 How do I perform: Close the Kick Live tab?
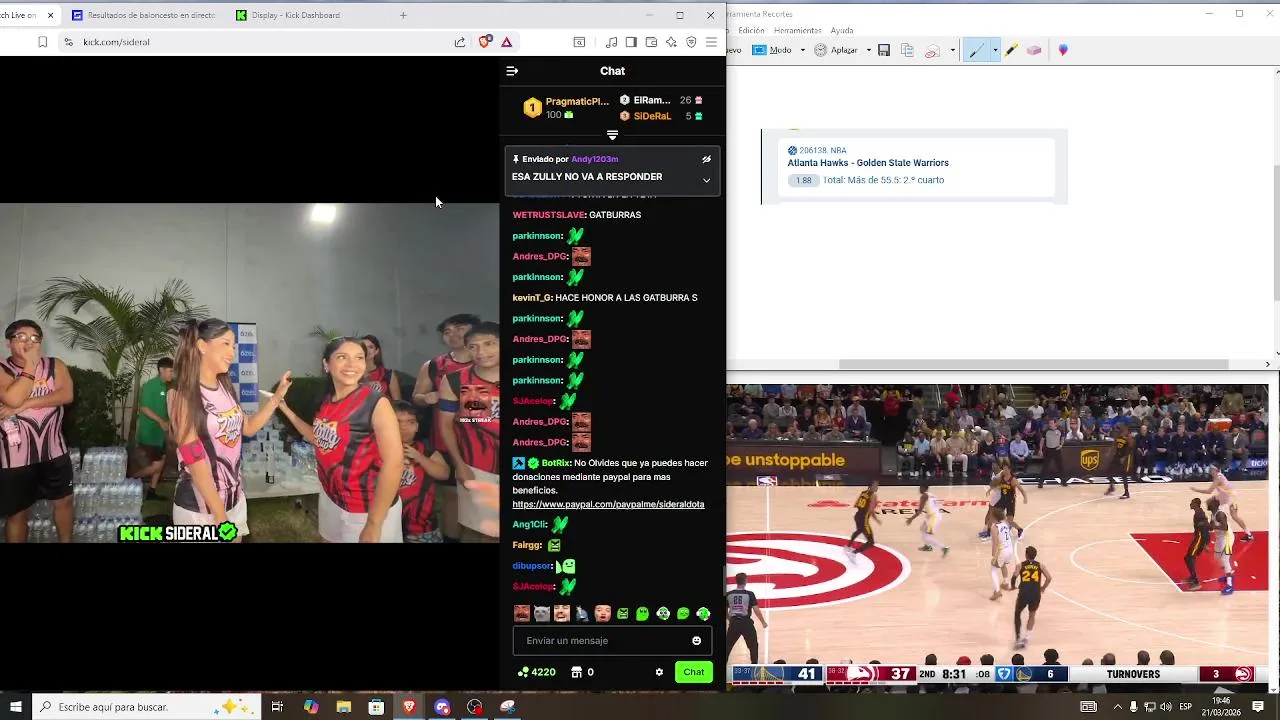tap(50, 15)
